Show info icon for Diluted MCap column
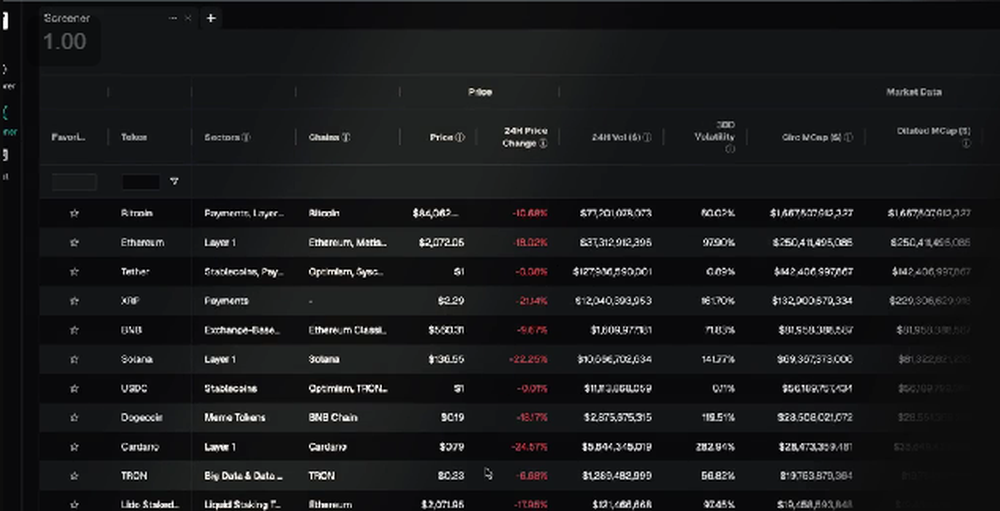The height and width of the screenshot is (511, 1000). tap(966, 144)
